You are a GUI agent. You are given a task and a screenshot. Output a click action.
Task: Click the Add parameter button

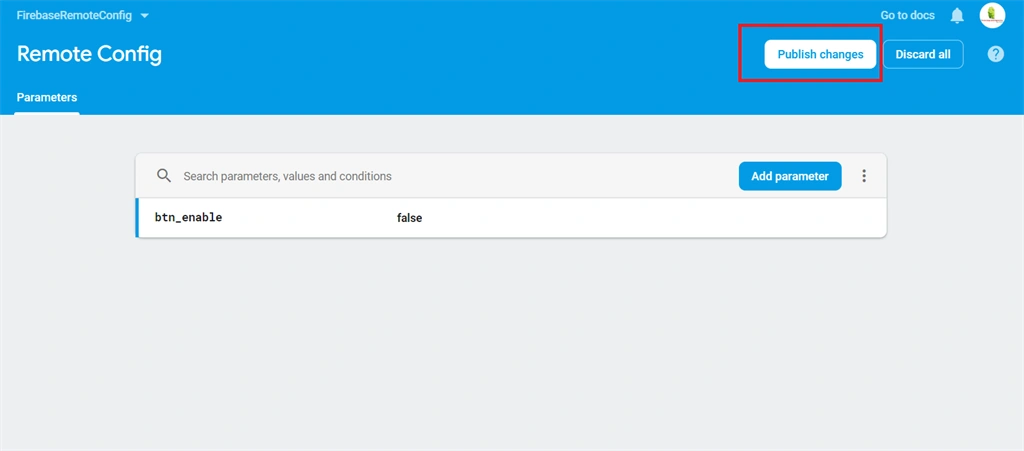click(790, 176)
